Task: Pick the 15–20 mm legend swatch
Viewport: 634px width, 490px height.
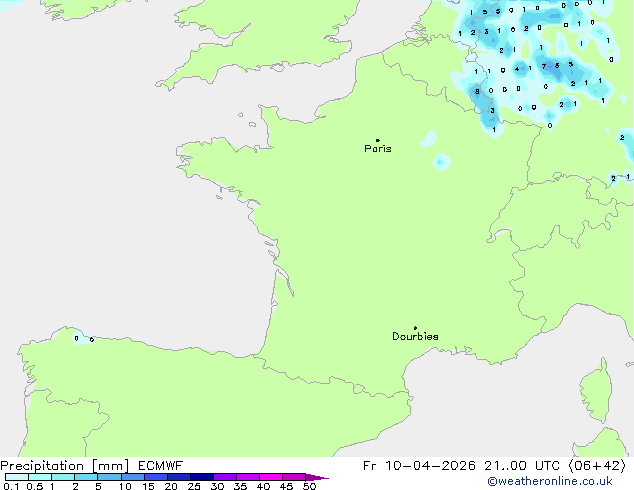Action: coord(156,477)
